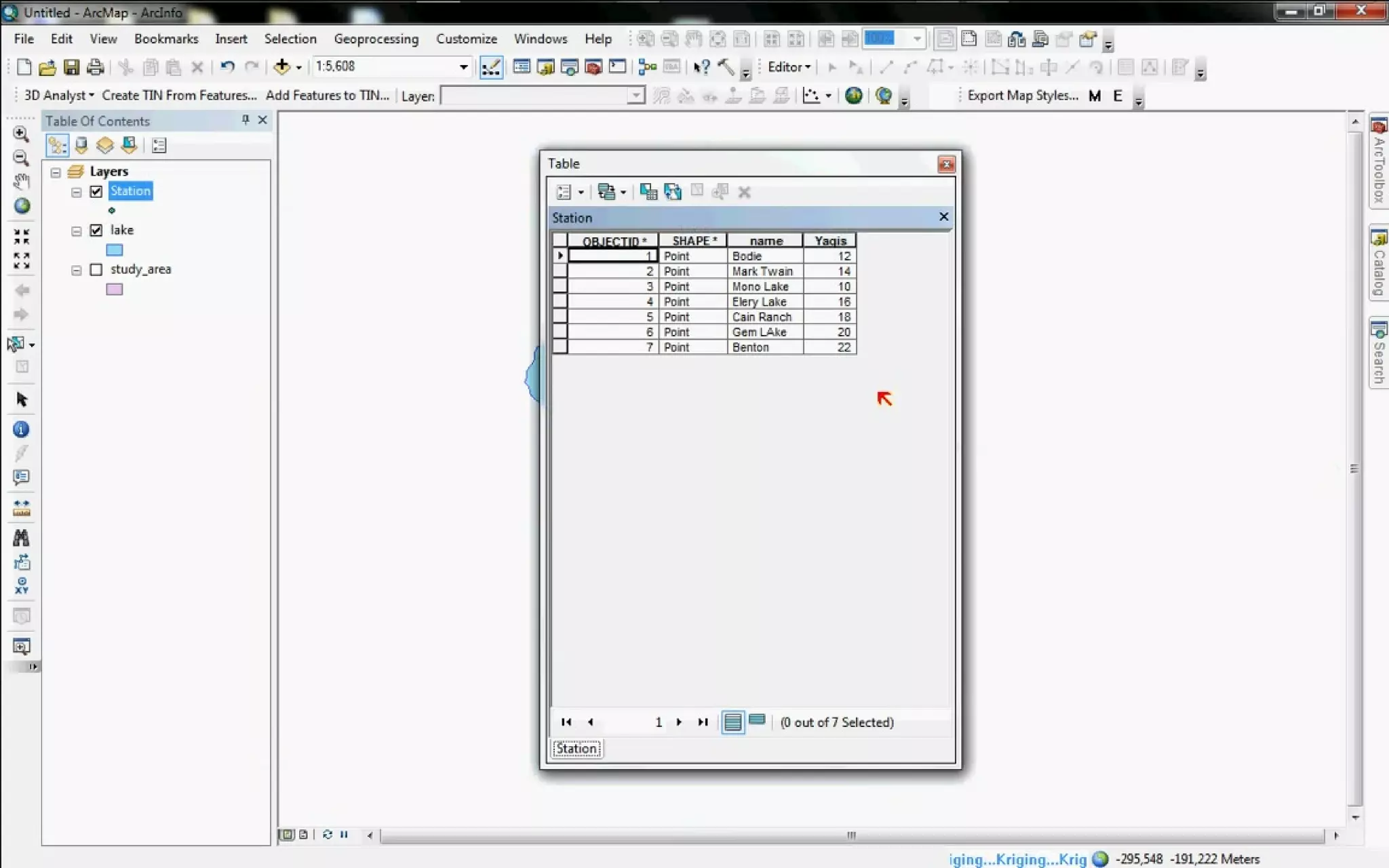Select the Zoom In tool

[21, 134]
